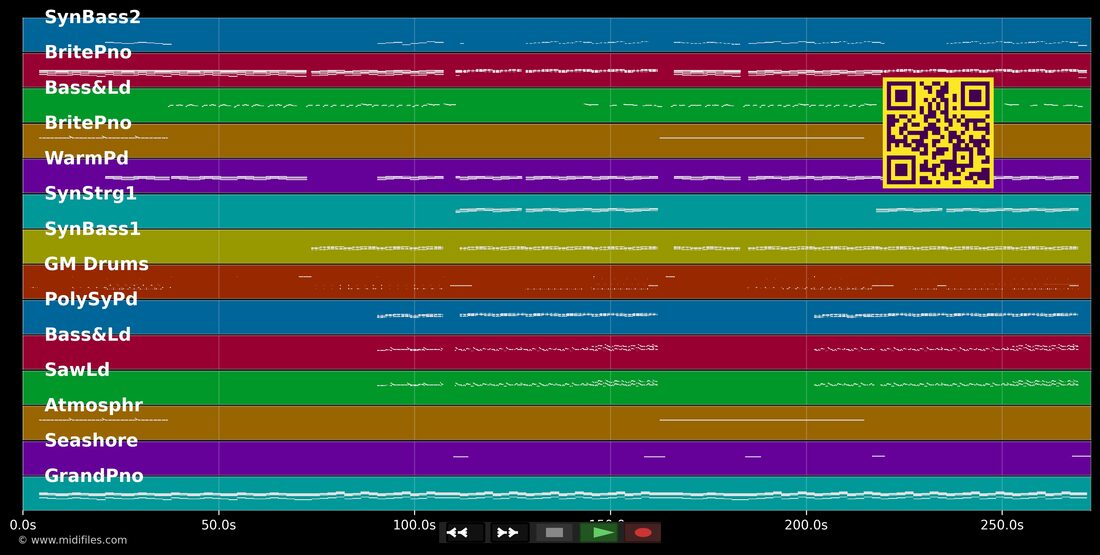1100x555 pixels.
Task: Stop playback with the gray square button
Action: tap(554, 533)
